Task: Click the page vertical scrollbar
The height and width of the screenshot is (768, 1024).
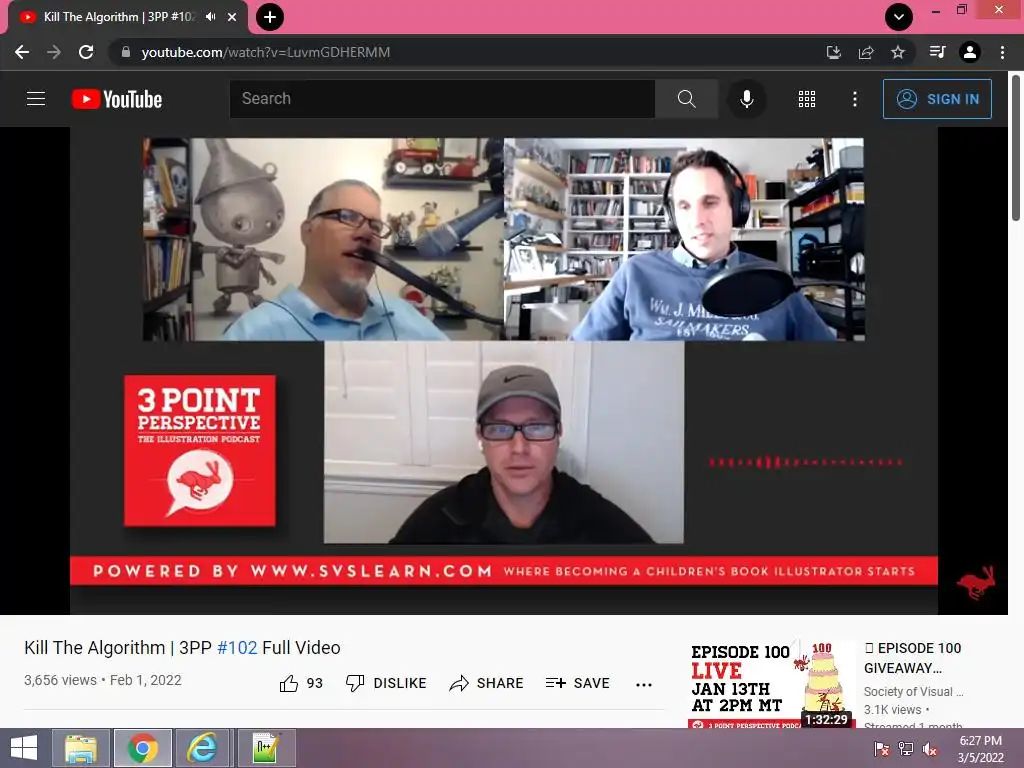Action: coord(1016,148)
